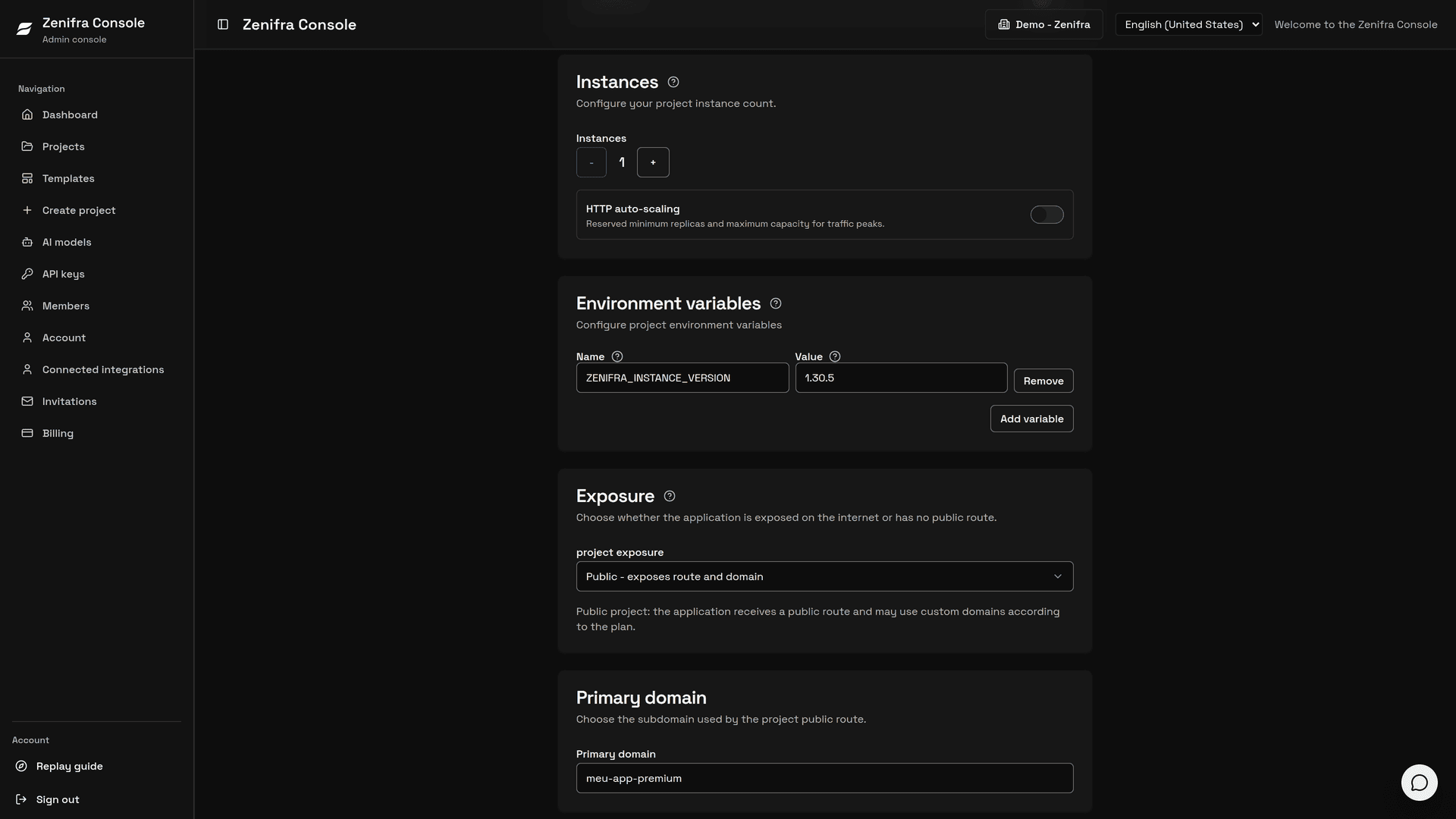Open the project exposure dropdown
The width and height of the screenshot is (1456, 819).
[824, 576]
